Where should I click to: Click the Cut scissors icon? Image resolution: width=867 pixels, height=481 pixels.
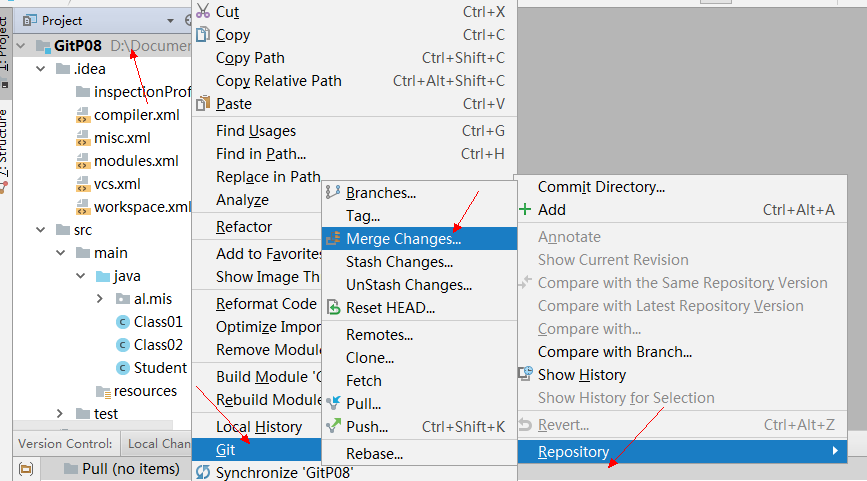click(x=203, y=11)
